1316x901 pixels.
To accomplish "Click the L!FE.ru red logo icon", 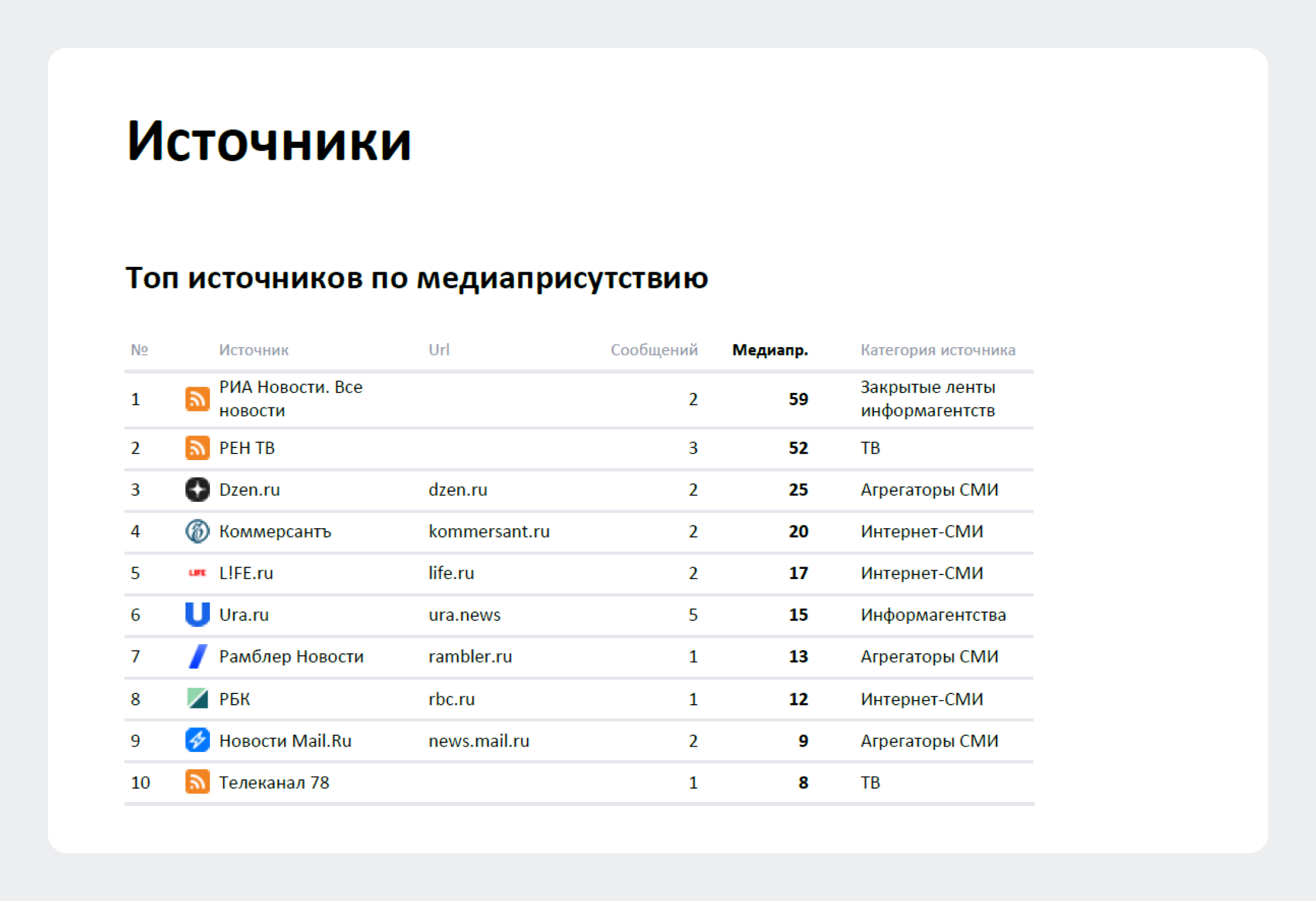I will 197,573.
